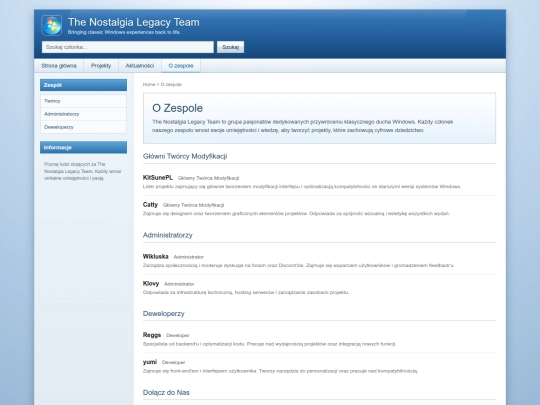Open Deweloperzy sidebar link
Screen dimensions: 540x405
(x=83, y=127)
